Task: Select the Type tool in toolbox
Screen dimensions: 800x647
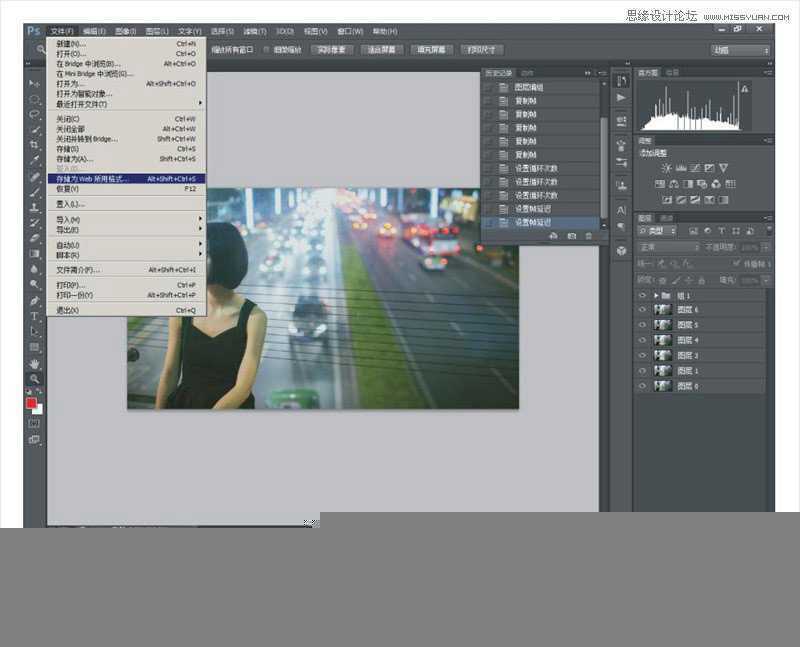Action: point(34,316)
